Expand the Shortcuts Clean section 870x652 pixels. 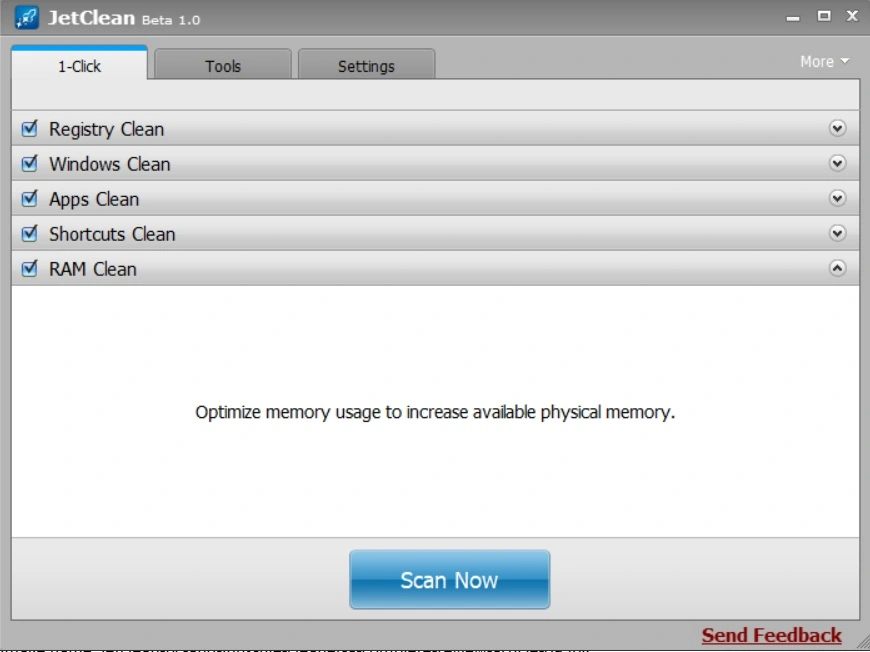(x=837, y=233)
